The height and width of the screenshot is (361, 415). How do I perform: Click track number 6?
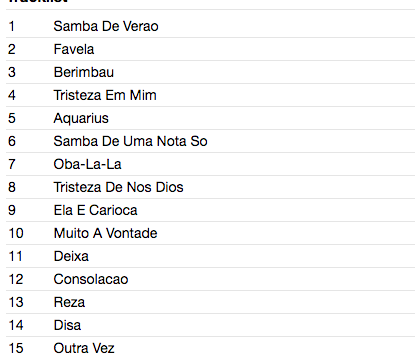[12, 141]
